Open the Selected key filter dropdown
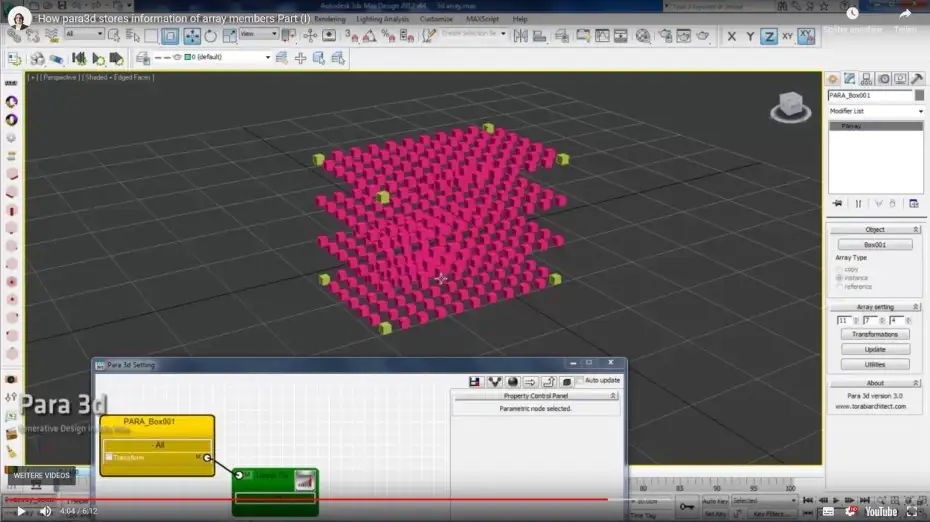 click(x=764, y=501)
